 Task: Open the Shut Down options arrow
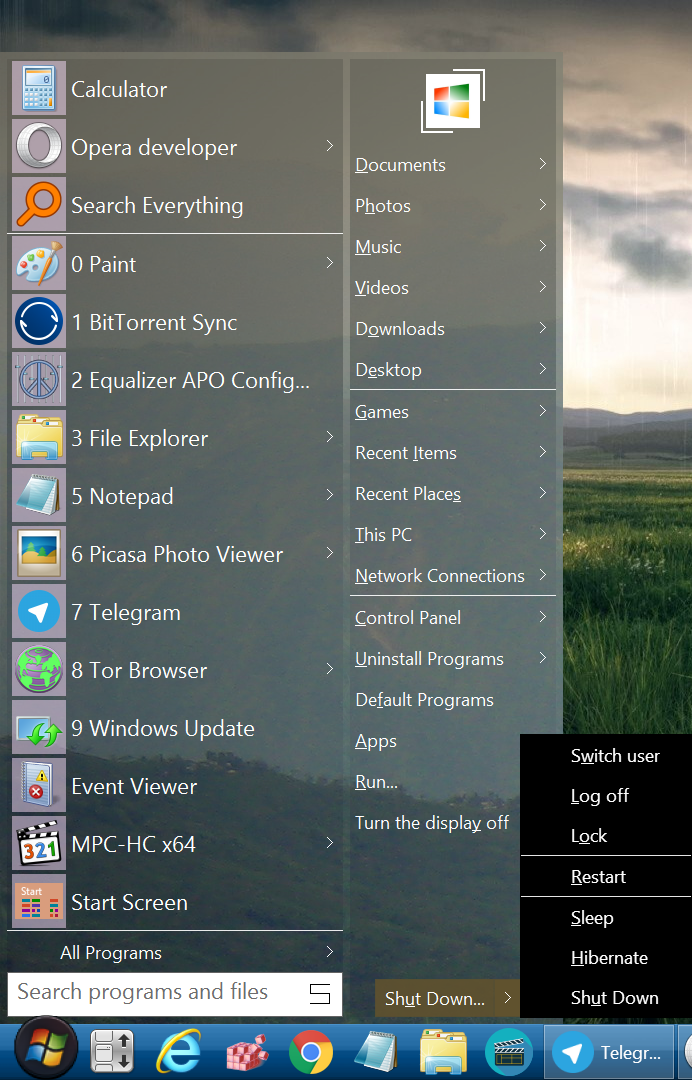tap(508, 998)
